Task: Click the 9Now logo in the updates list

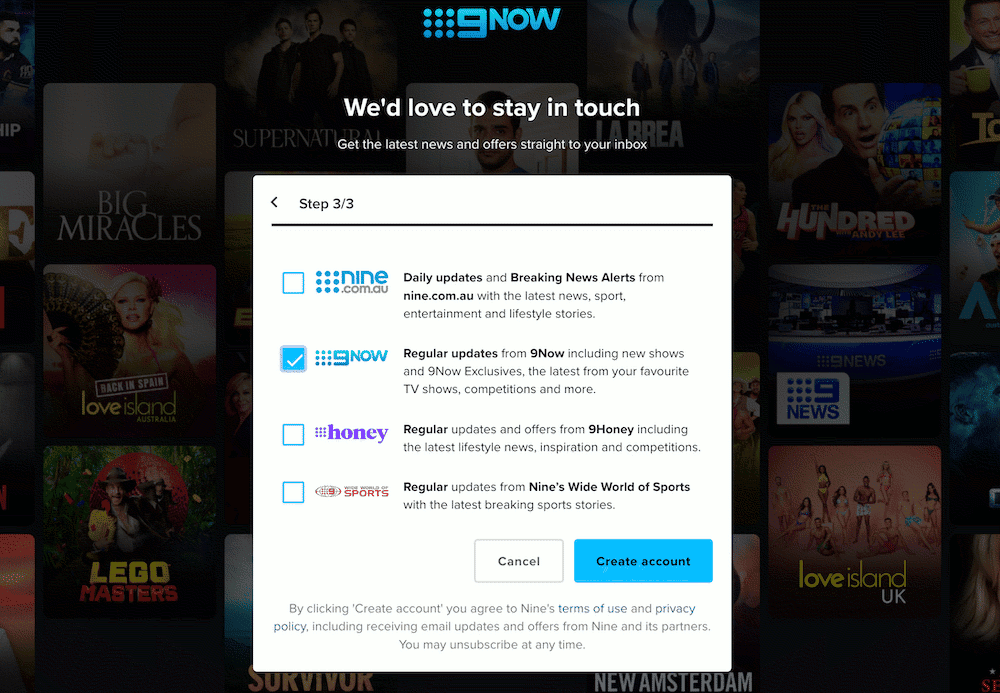Action: point(351,358)
